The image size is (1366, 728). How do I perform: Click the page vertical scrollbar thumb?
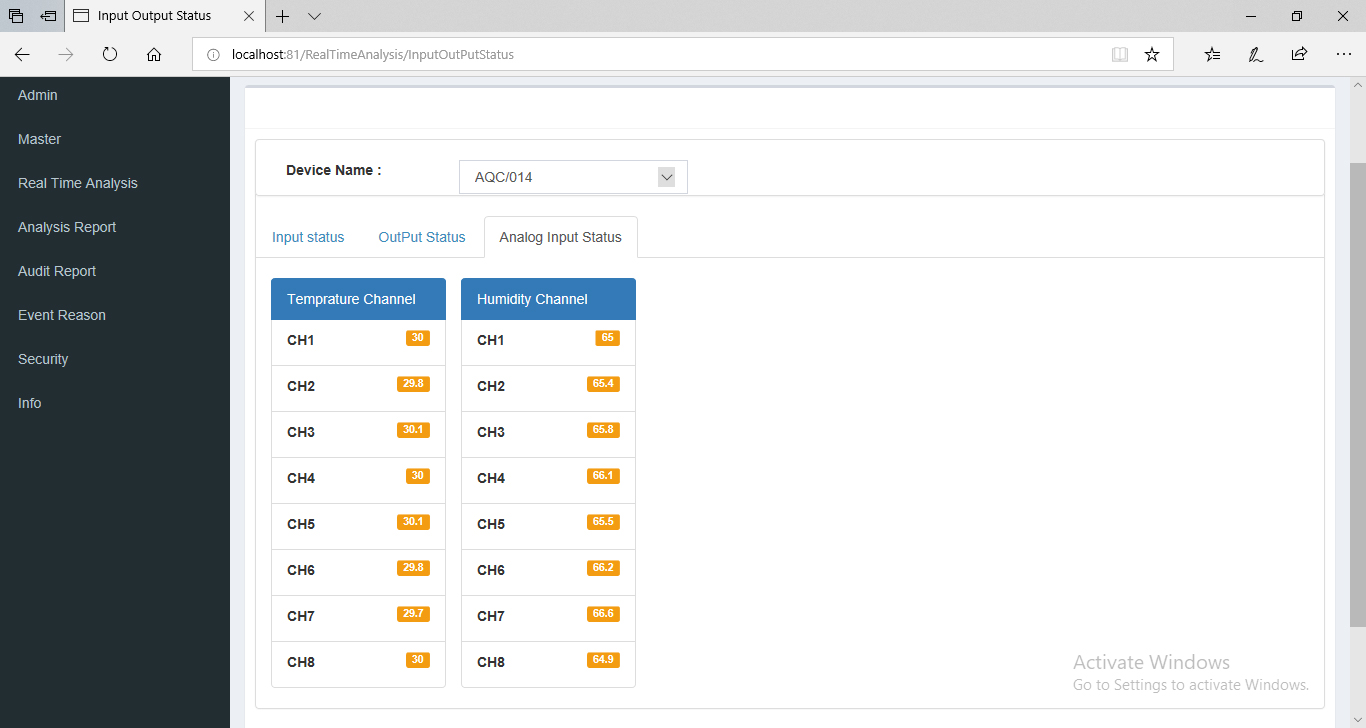click(x=1358, y=395)
